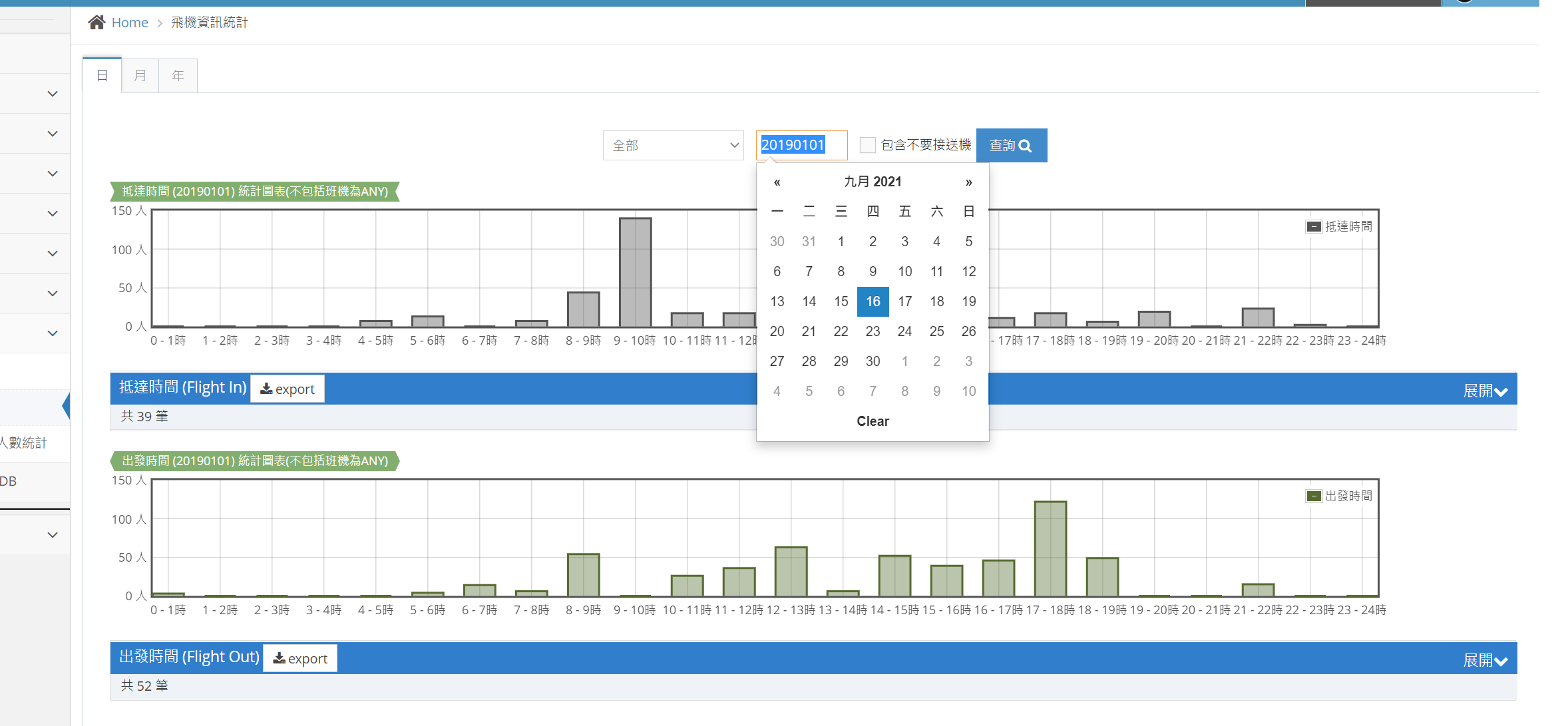
Task: Click the next month double-arrow in calendar
Action: click(968, 182)
